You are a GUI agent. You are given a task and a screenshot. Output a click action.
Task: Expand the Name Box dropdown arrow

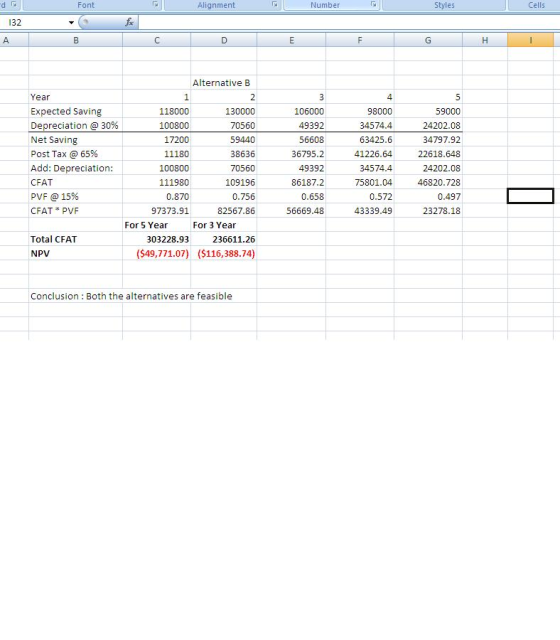tap(71, 22)
